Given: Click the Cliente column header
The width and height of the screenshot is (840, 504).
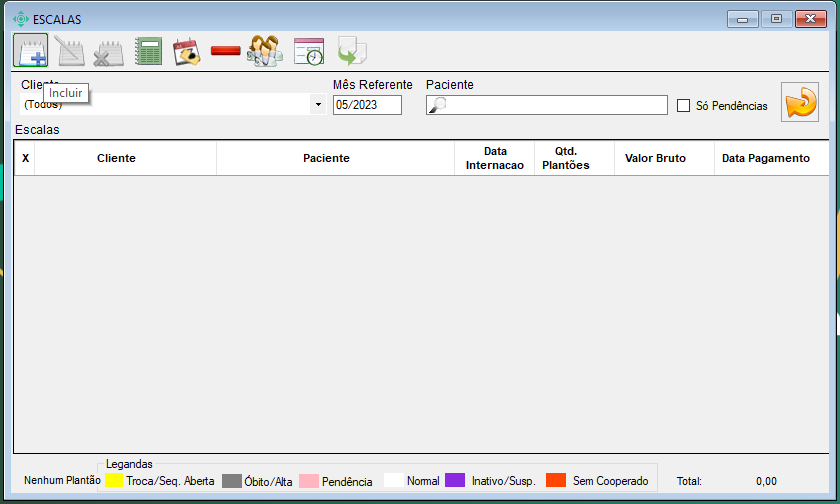Looking at the screenshot, I should [116, 158].
